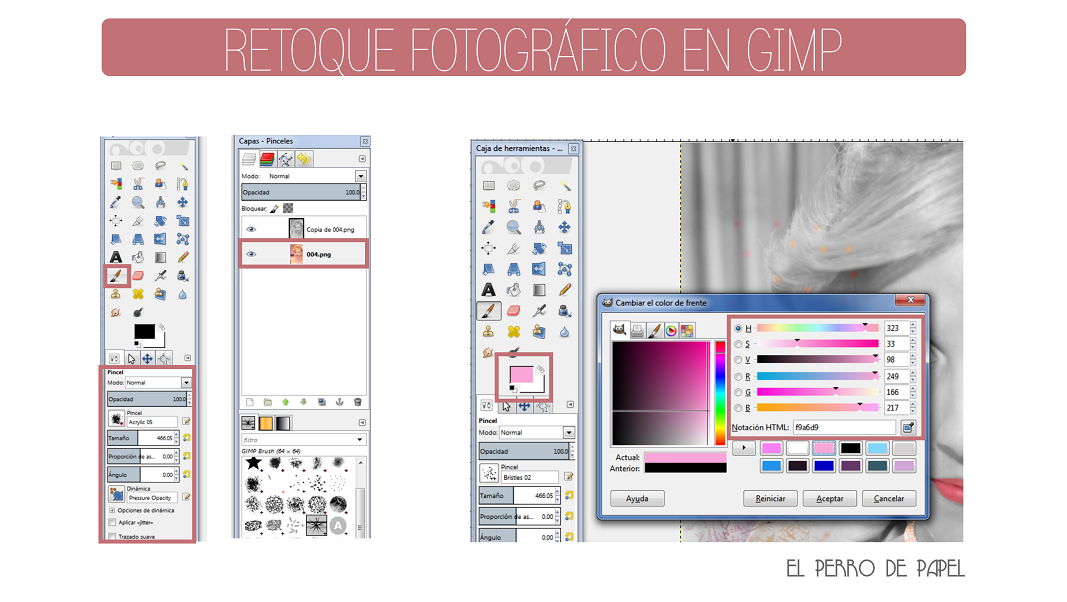Select Ink tool in Caja de herramientas
This screenshot has height=602, width=1067.
pyautogui.click(x=564, y=311)
